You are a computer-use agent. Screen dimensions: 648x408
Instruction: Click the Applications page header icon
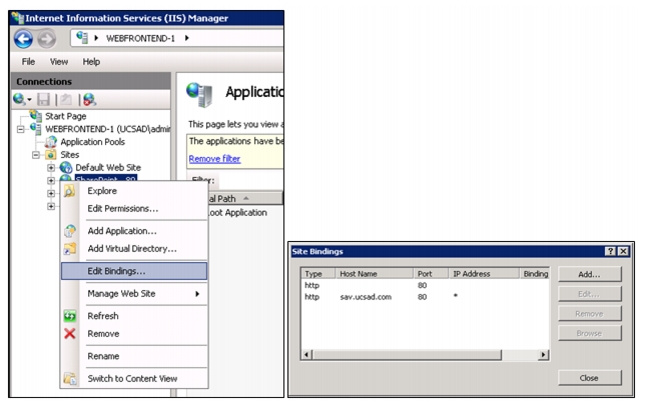pos(199,95)
